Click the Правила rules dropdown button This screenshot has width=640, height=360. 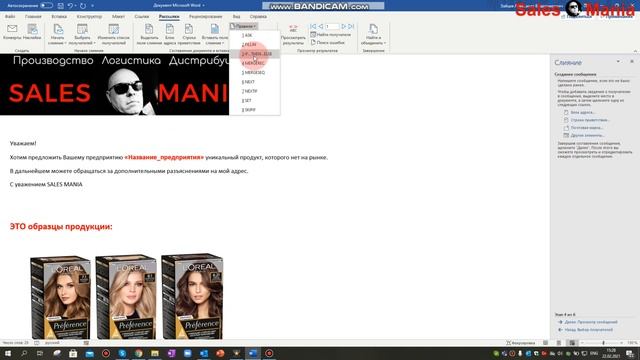[x=244, y=26]
